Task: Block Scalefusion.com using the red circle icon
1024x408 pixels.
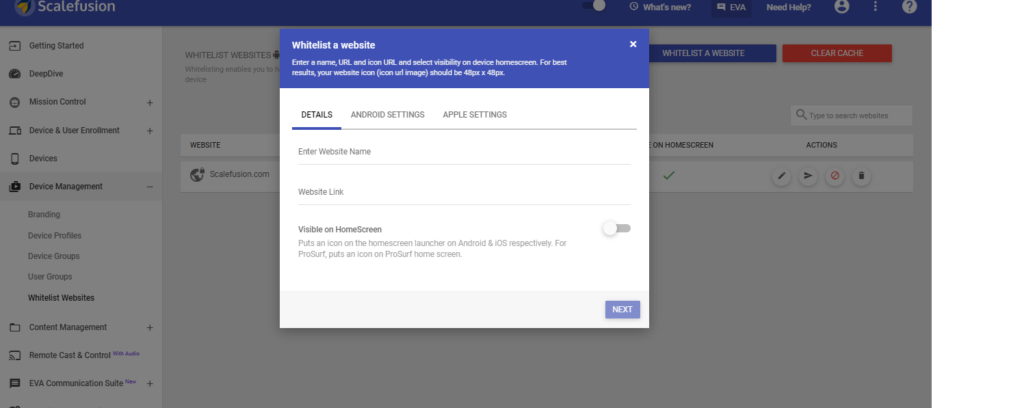Action: [835, 176]
